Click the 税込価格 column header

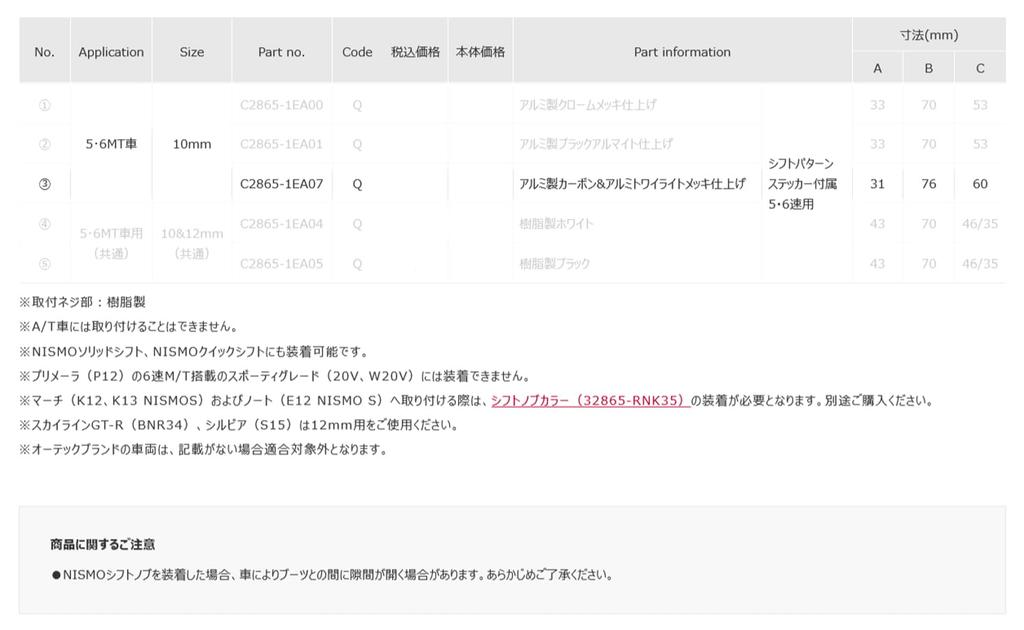pyautogui.click(x=415, y=52)
